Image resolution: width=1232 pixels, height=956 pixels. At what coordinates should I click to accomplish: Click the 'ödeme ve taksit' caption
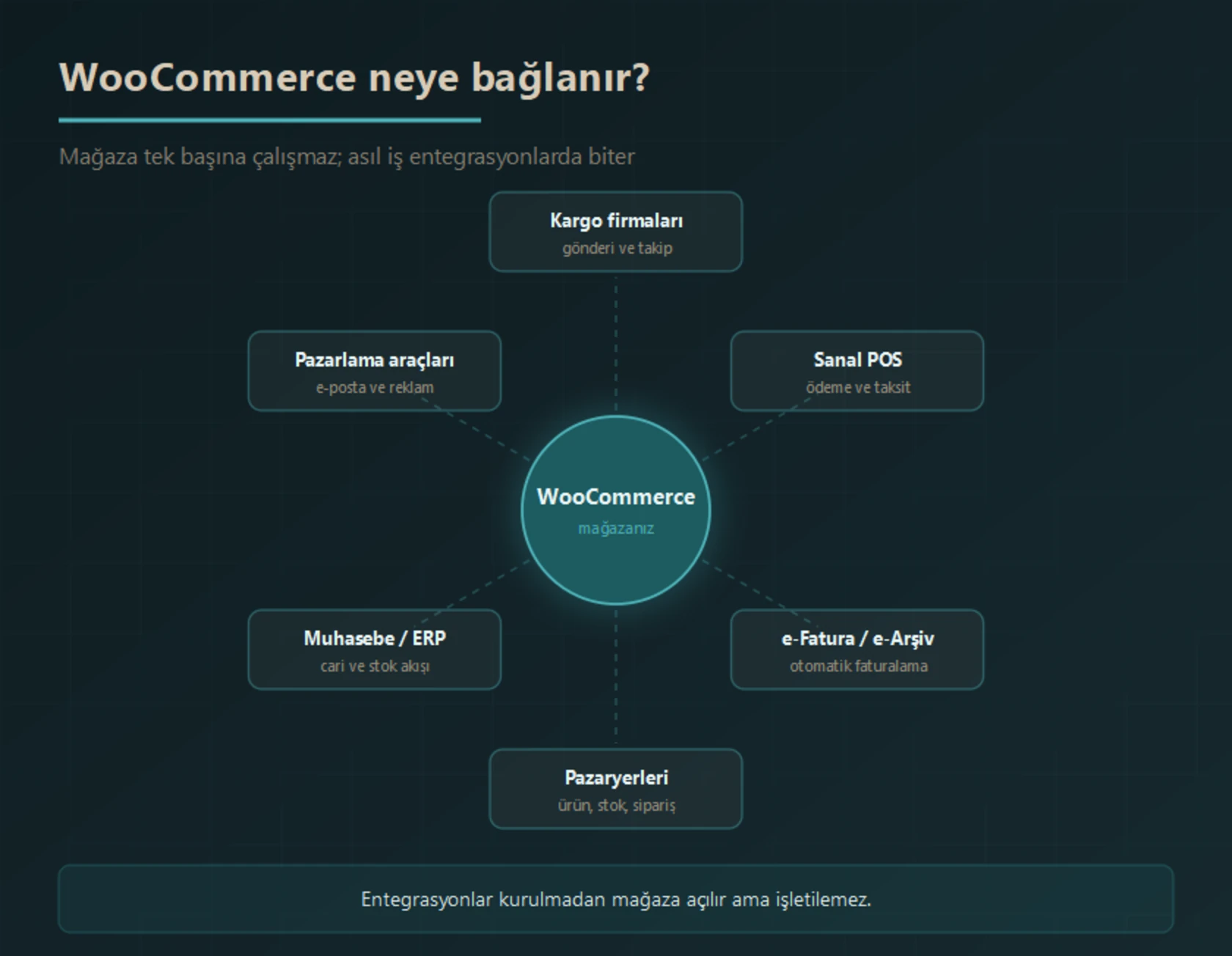coord(858,388)
